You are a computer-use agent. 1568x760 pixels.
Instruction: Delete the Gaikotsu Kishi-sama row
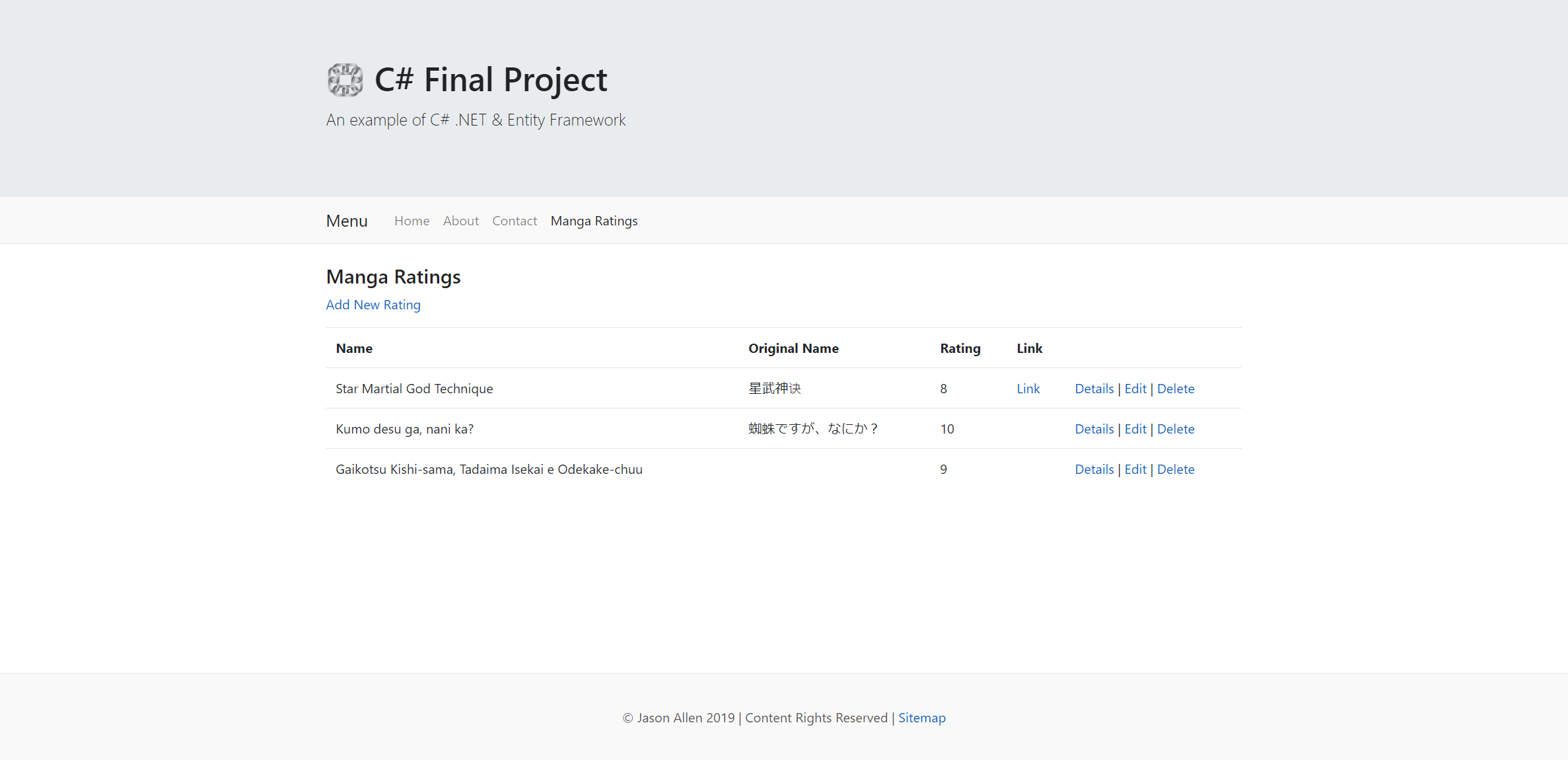pyautogui.click(x=1175, y=469)
